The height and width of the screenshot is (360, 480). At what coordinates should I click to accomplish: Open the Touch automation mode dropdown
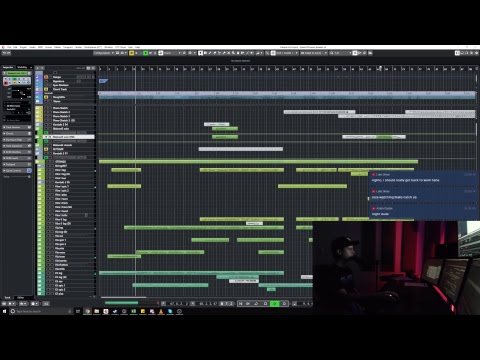(172, 53)
